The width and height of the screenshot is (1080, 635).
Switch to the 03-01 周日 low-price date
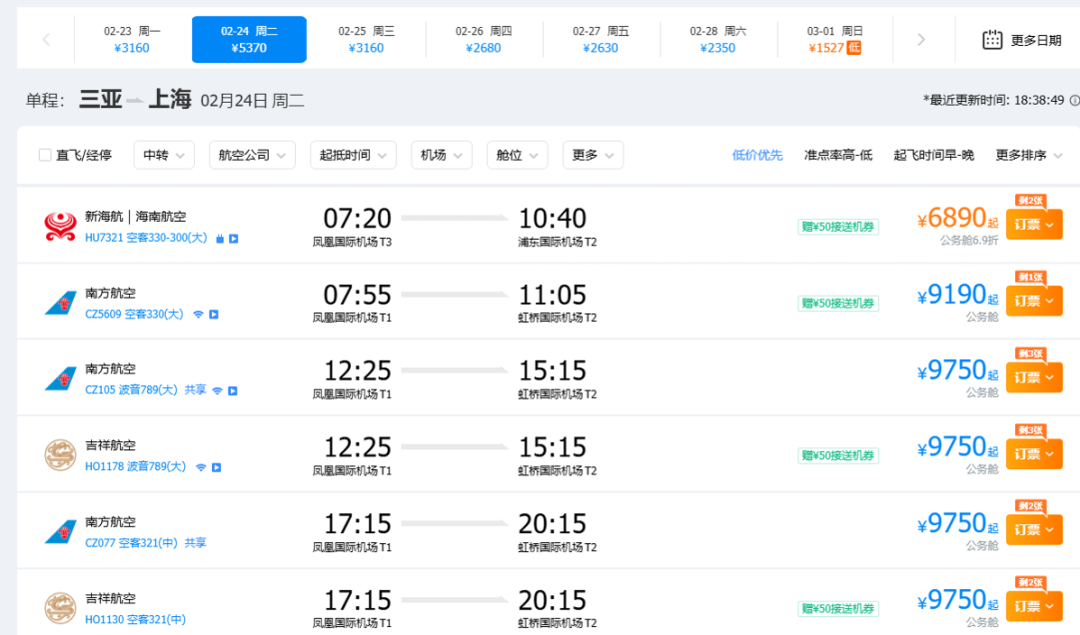pyautogui.click(x=835, y=40)
